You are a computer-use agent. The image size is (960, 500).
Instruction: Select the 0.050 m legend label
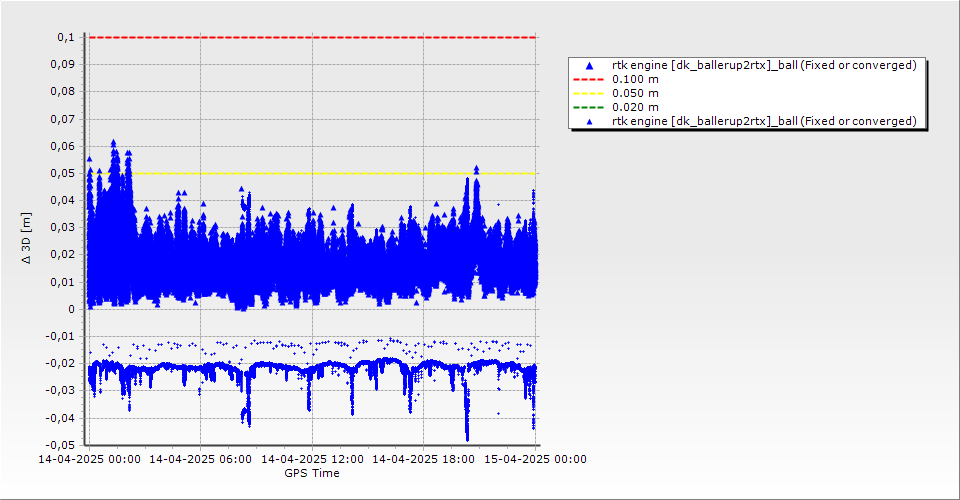pos(636,93)
